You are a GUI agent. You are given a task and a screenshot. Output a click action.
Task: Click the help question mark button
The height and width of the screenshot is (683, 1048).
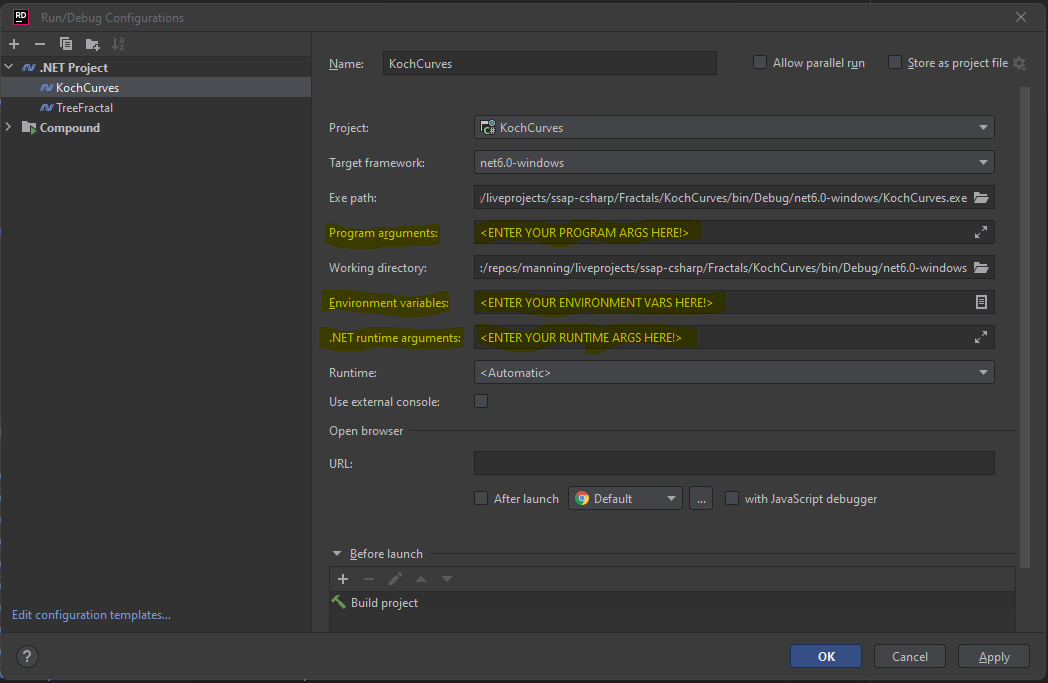[27, 657]
